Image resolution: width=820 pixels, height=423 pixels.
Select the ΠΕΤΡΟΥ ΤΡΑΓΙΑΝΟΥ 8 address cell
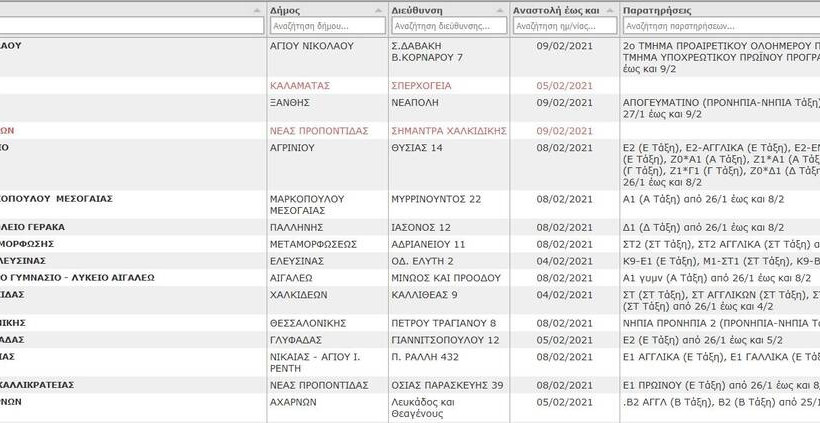pos(443,323)
